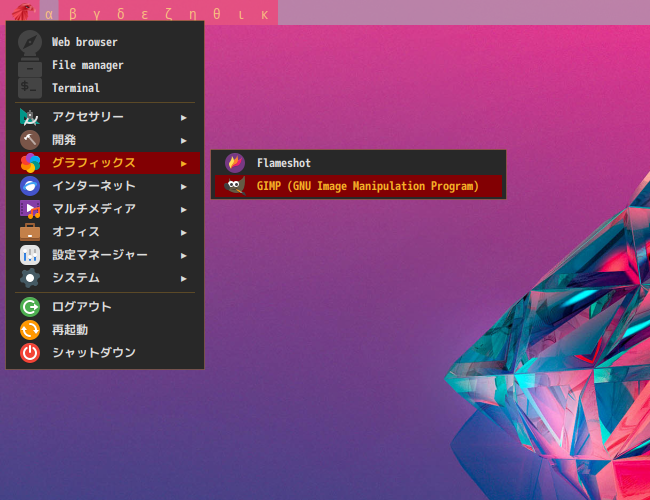The width and height of the screenshot is (650, 500).
Task: Choose ログアウト to log out
Action: 105,307
